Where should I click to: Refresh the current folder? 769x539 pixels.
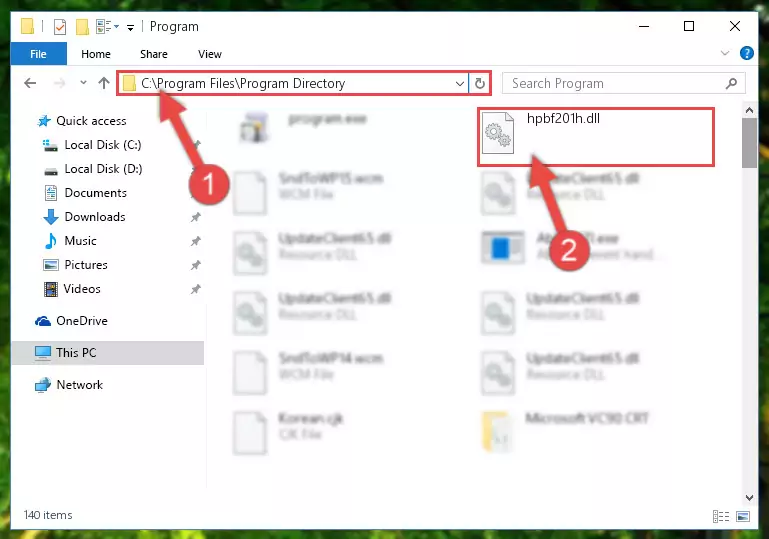[x=480, y=83]
